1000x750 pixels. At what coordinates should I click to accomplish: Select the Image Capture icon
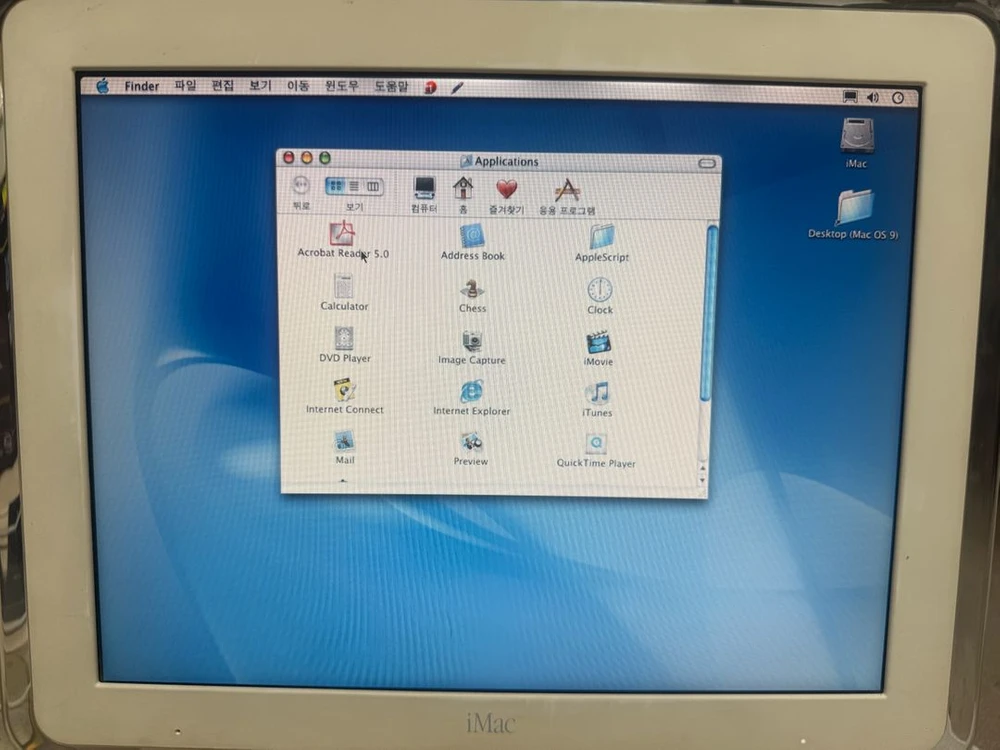472,341
